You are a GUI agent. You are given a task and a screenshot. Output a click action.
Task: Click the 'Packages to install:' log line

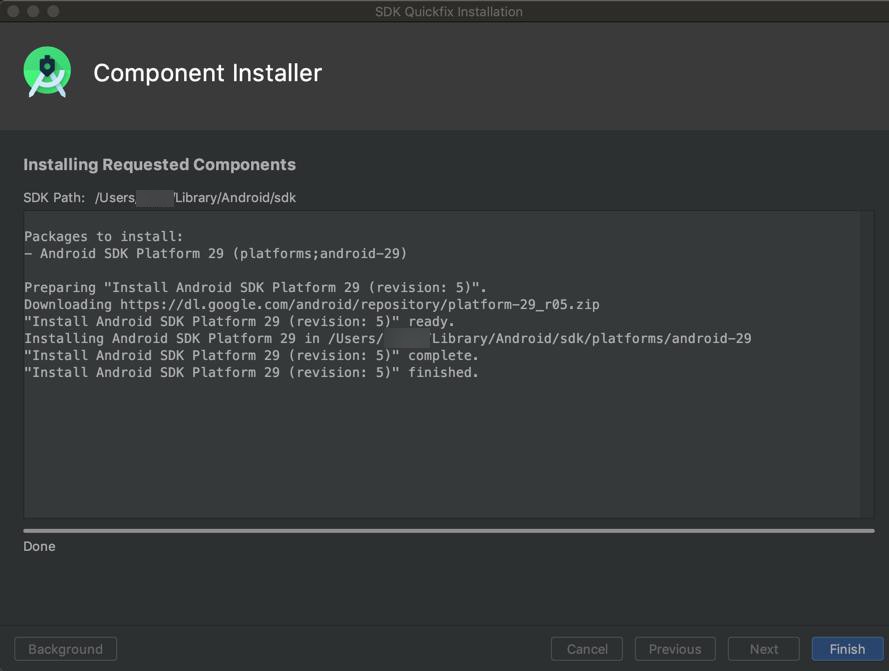(103, 237)
